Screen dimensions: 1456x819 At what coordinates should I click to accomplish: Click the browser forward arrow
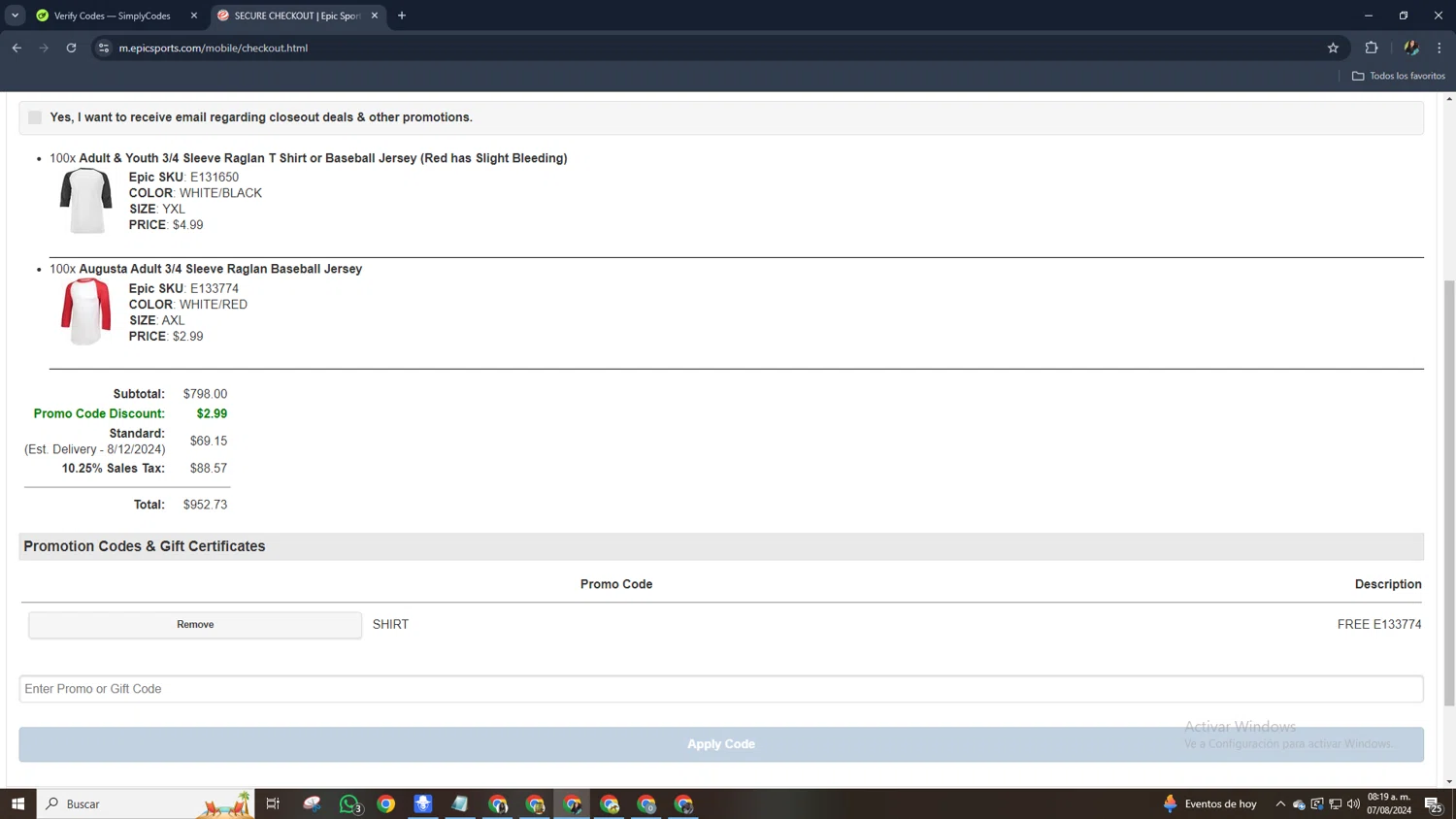[44, 48]
